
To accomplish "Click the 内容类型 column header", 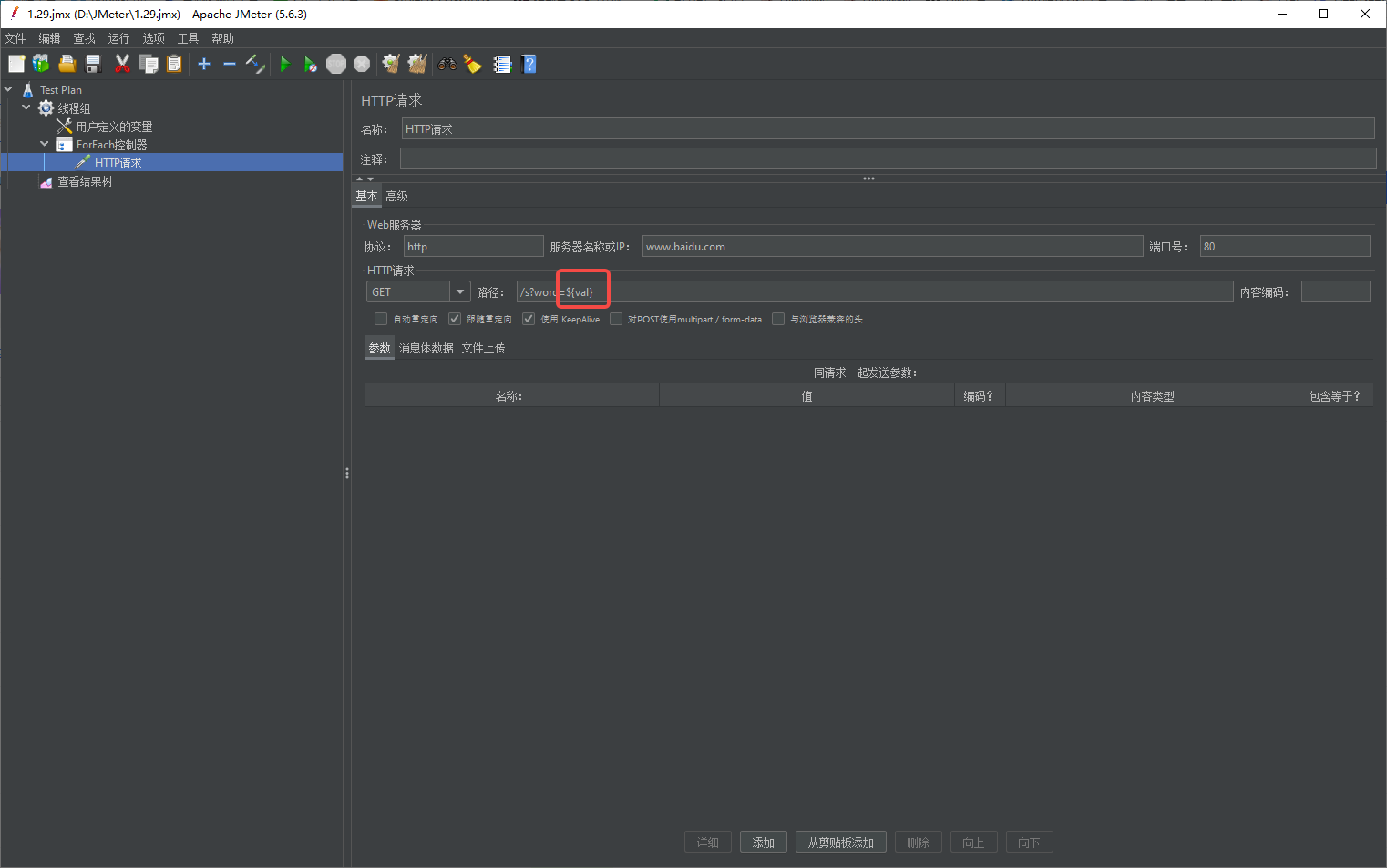I will point(1152,396).
